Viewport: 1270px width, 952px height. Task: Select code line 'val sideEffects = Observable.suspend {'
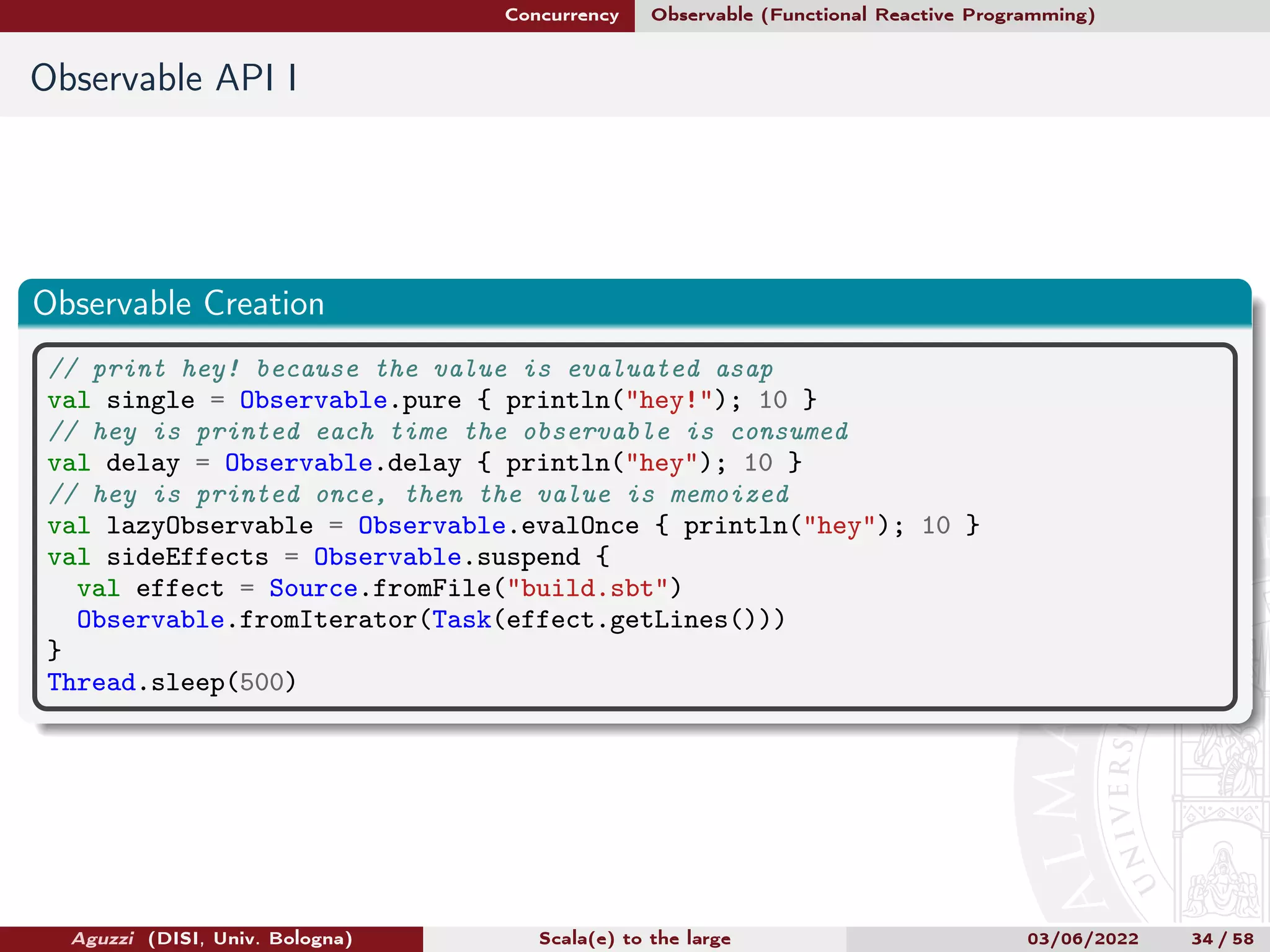click(x=329, y=557)
